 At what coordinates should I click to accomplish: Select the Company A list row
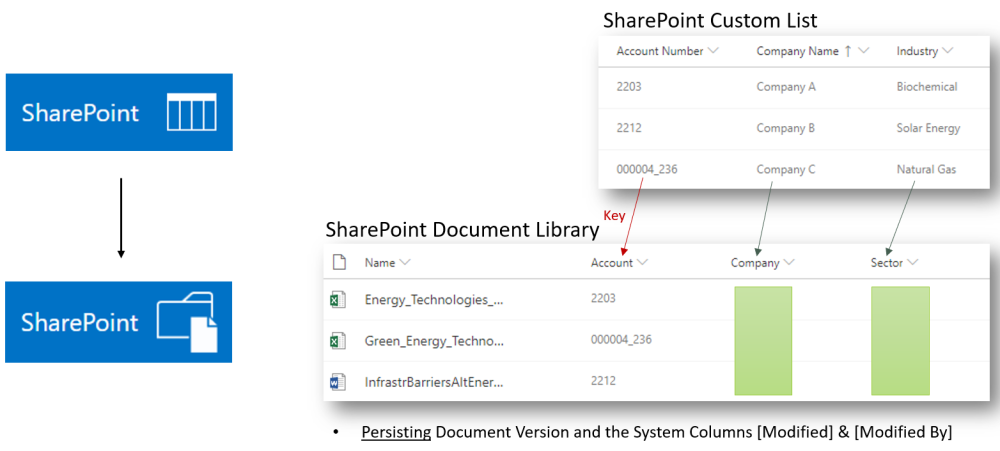tap(786, 87)
